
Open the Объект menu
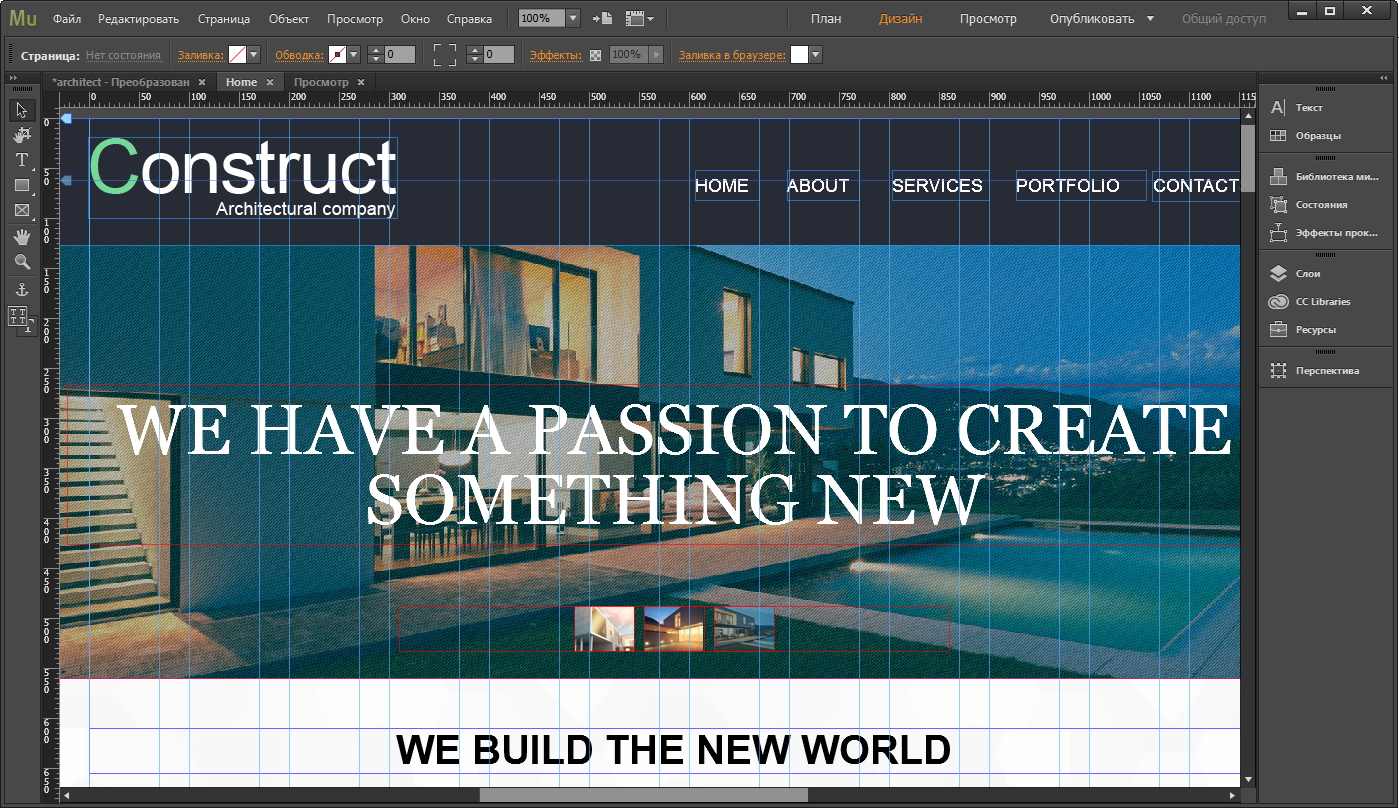pos(289,19)
